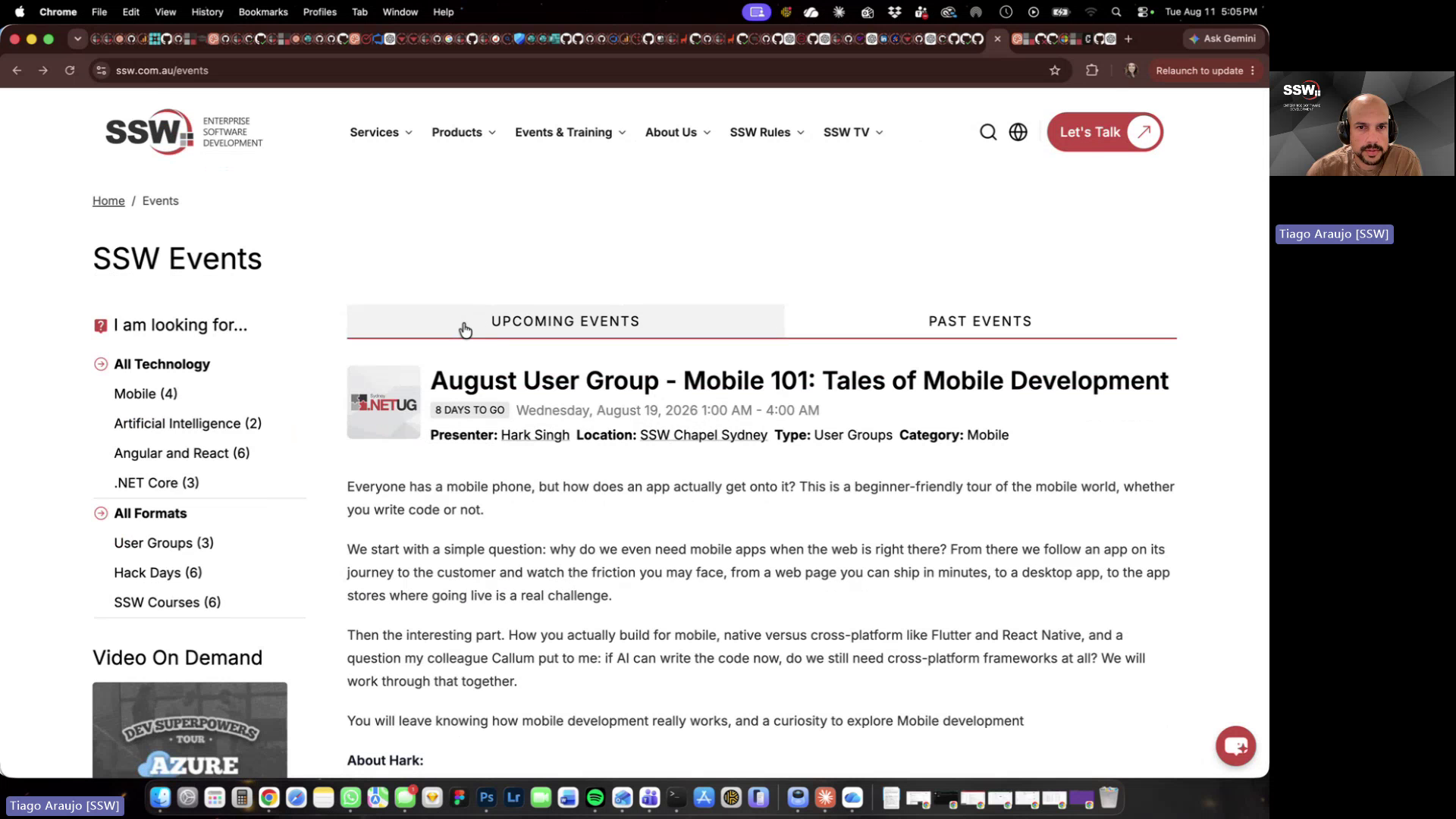Expand the About Us menu
This screenshot has width=1456, height=819.
pos(678,132)
